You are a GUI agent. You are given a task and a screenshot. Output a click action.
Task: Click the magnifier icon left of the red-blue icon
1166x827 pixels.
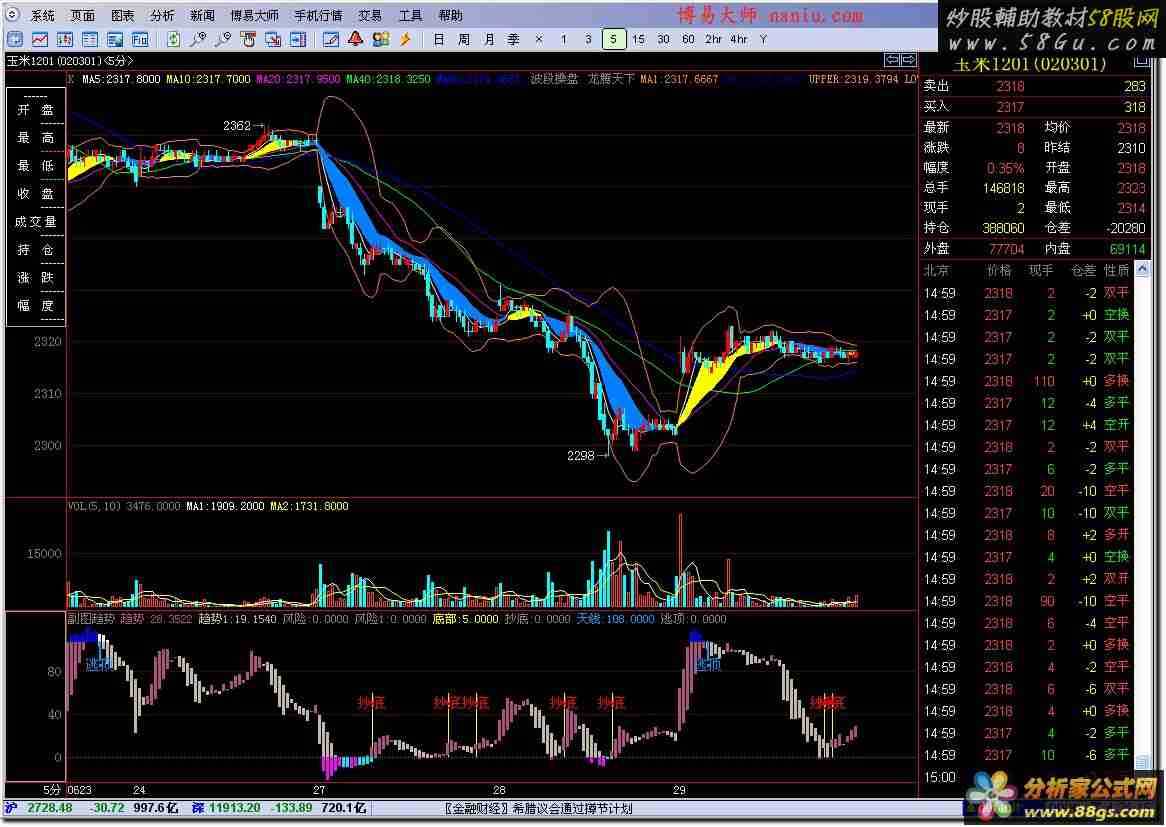click(223, 39)
